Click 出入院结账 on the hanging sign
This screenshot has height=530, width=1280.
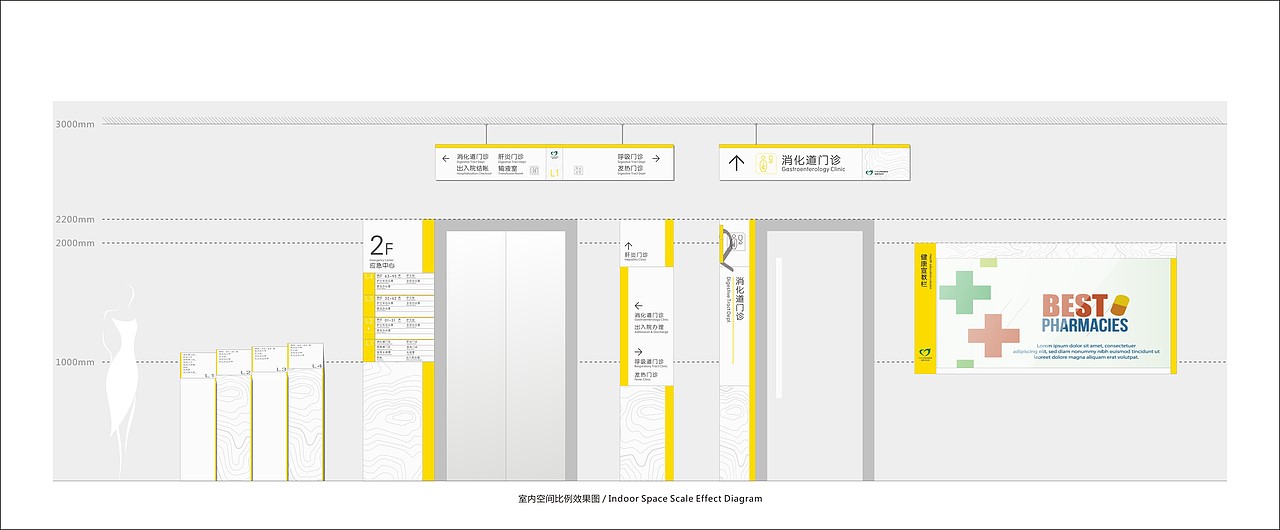click(x=473, y=168)
